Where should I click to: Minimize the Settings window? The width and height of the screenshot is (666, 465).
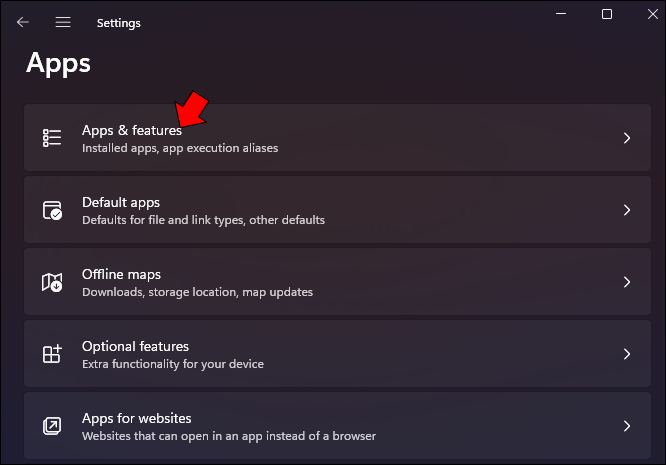click(x=561, y=14)
